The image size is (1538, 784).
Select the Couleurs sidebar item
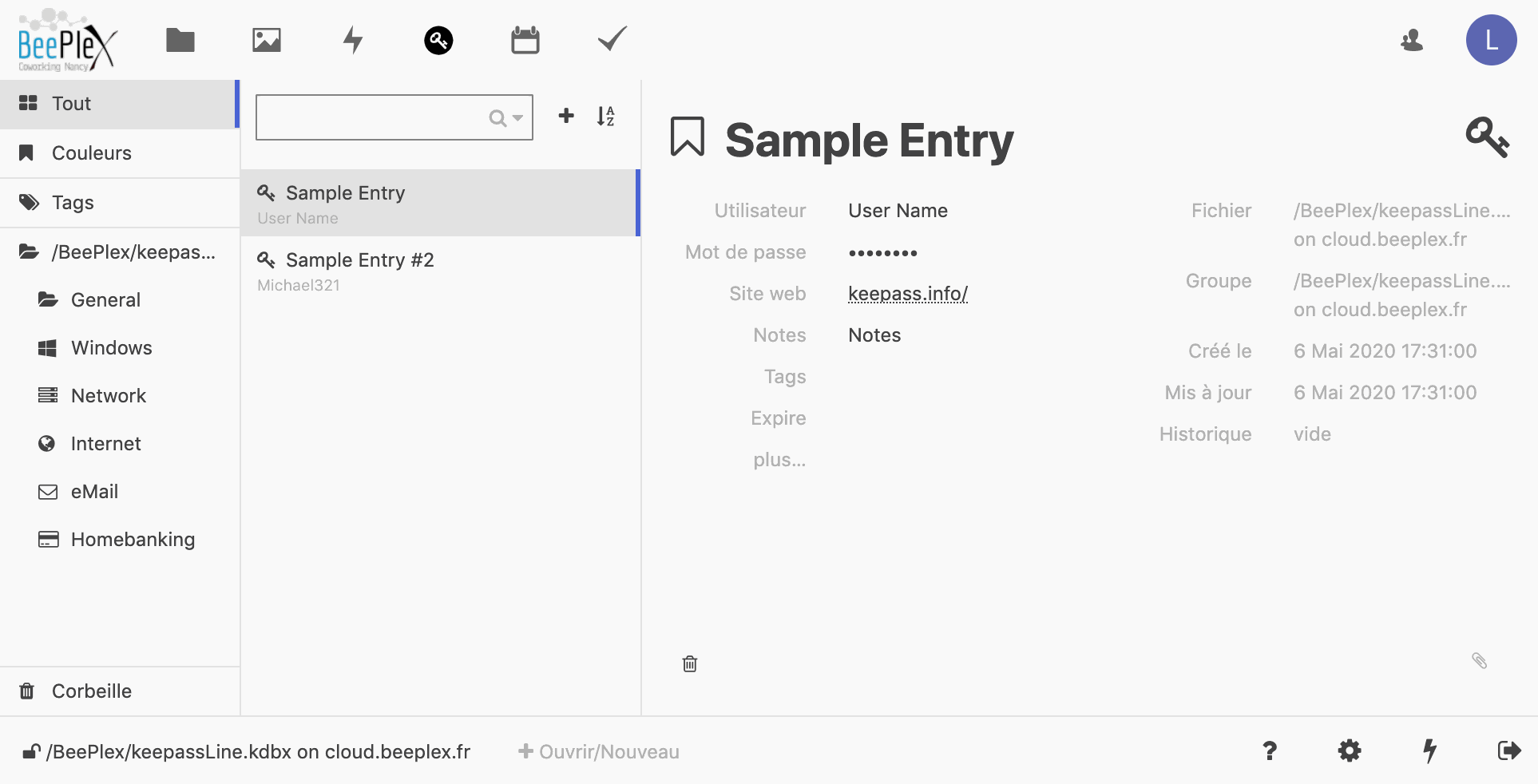[x=91, y=153]
